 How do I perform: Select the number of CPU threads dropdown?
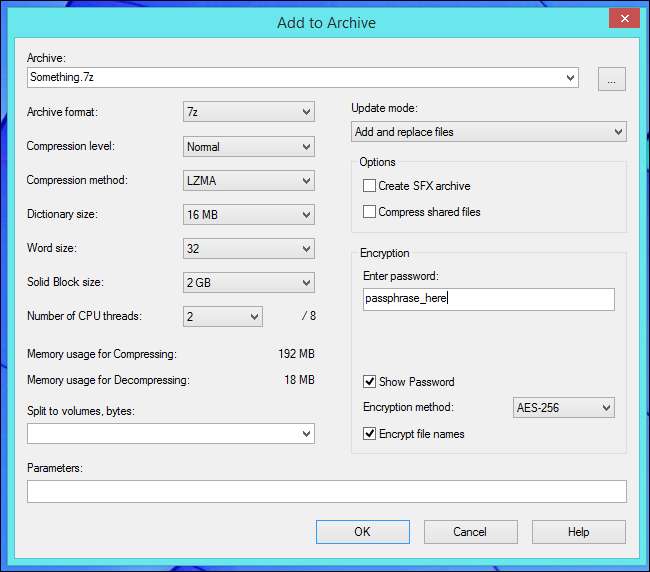223,317
